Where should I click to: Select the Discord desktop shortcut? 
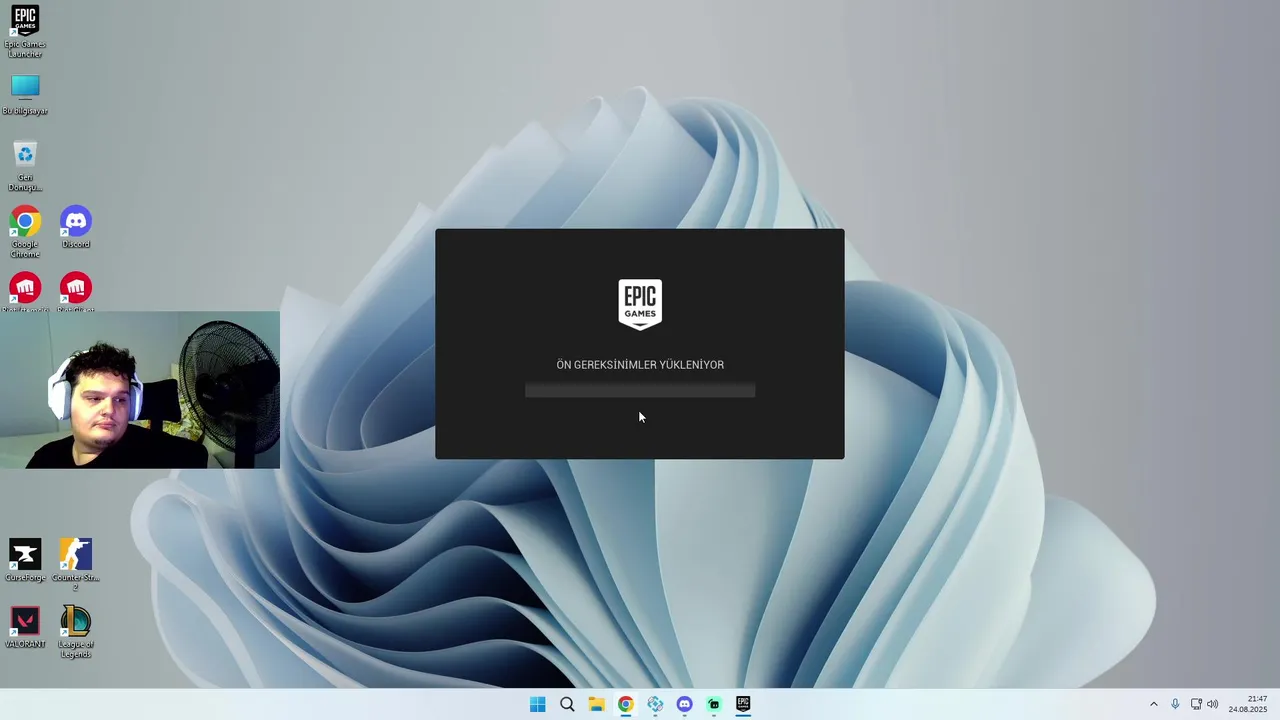click(x=76, y=227)
